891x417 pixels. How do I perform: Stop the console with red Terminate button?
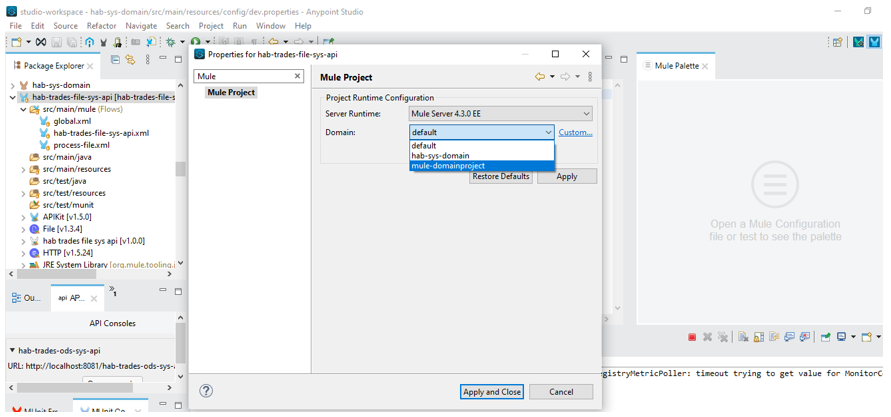[692, 337]
